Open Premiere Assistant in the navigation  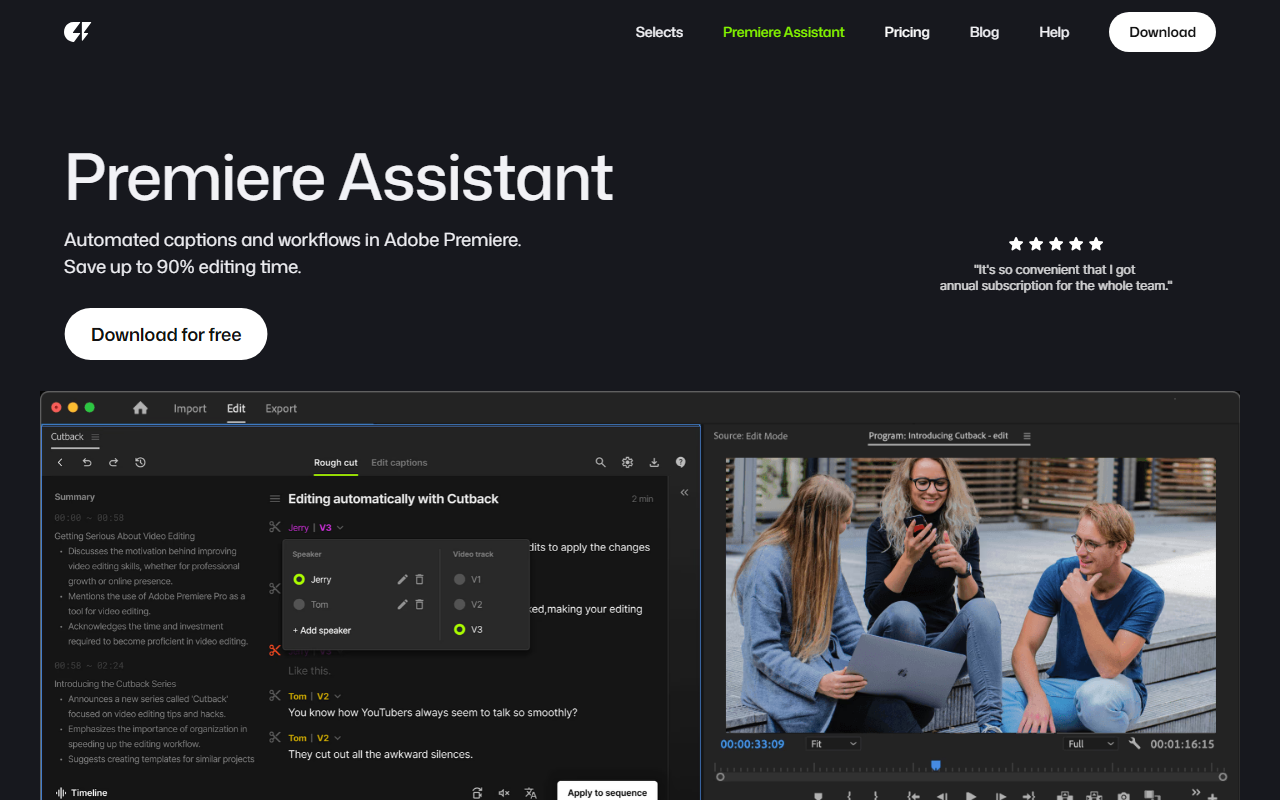point(784,32)
